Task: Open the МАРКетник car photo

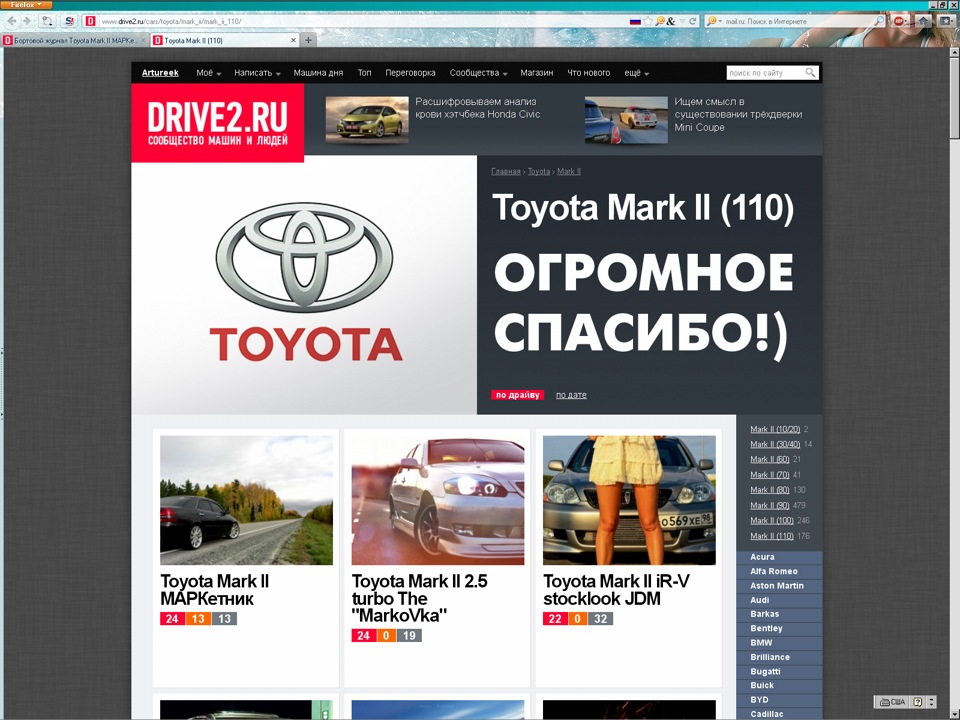Action: 246,500
